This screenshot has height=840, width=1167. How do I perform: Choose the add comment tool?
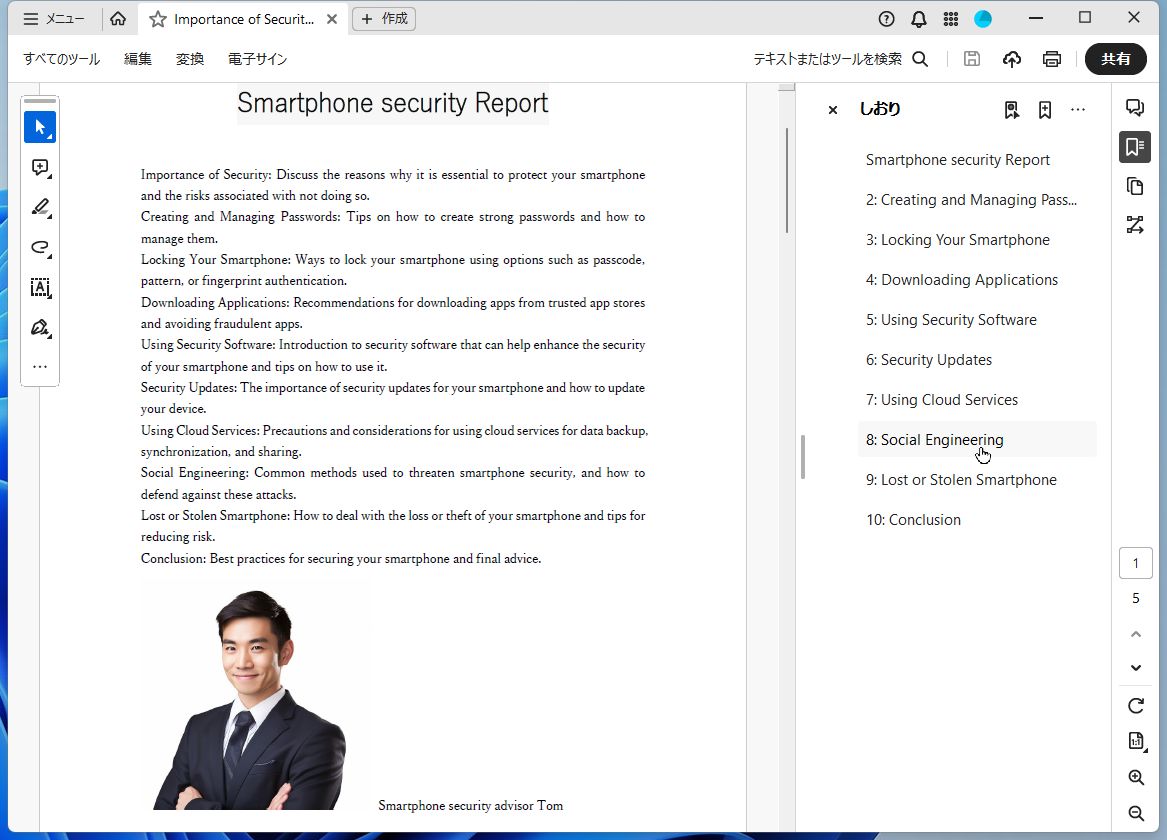[x=40, y=167]
